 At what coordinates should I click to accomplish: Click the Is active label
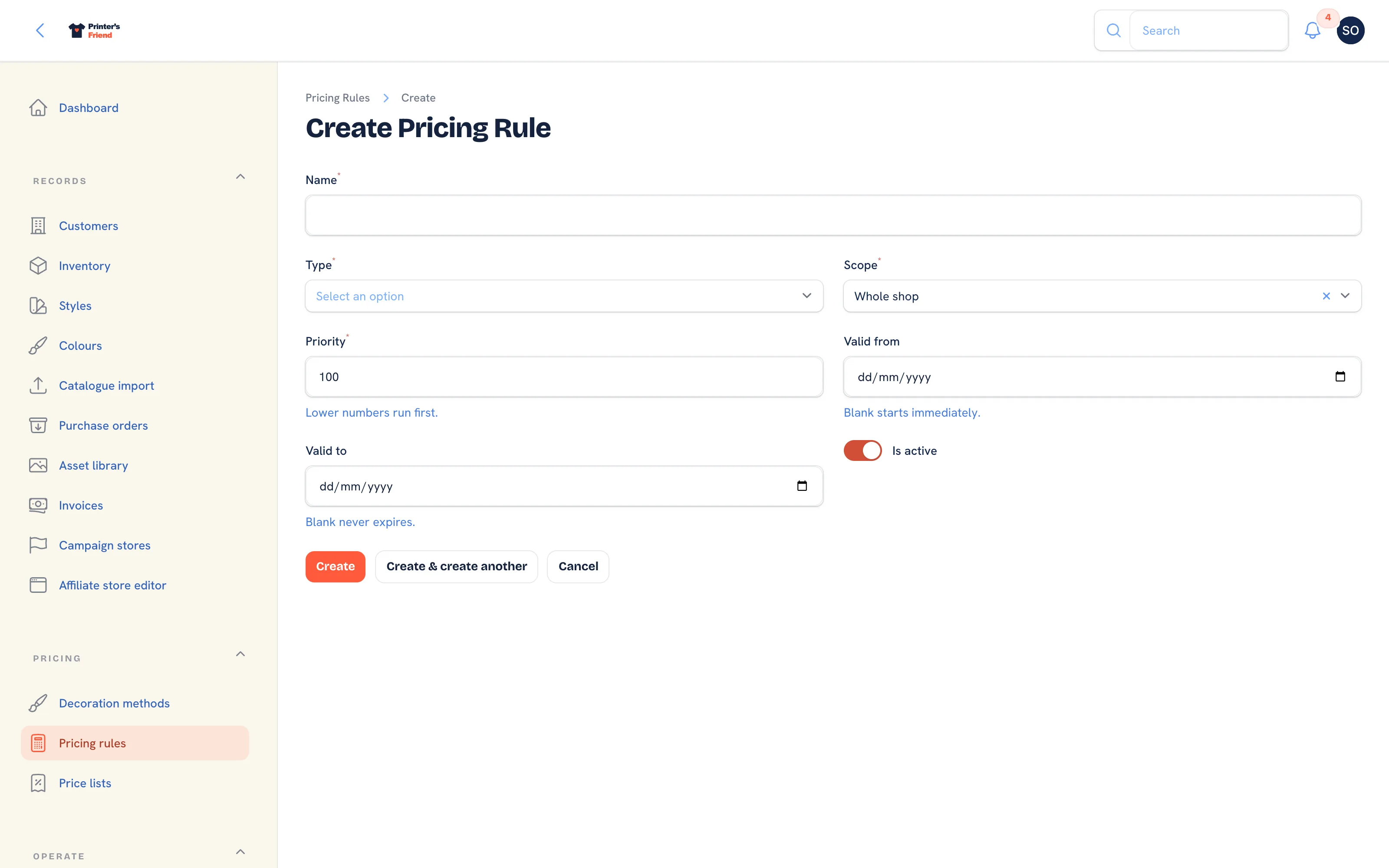click(914, 450)
